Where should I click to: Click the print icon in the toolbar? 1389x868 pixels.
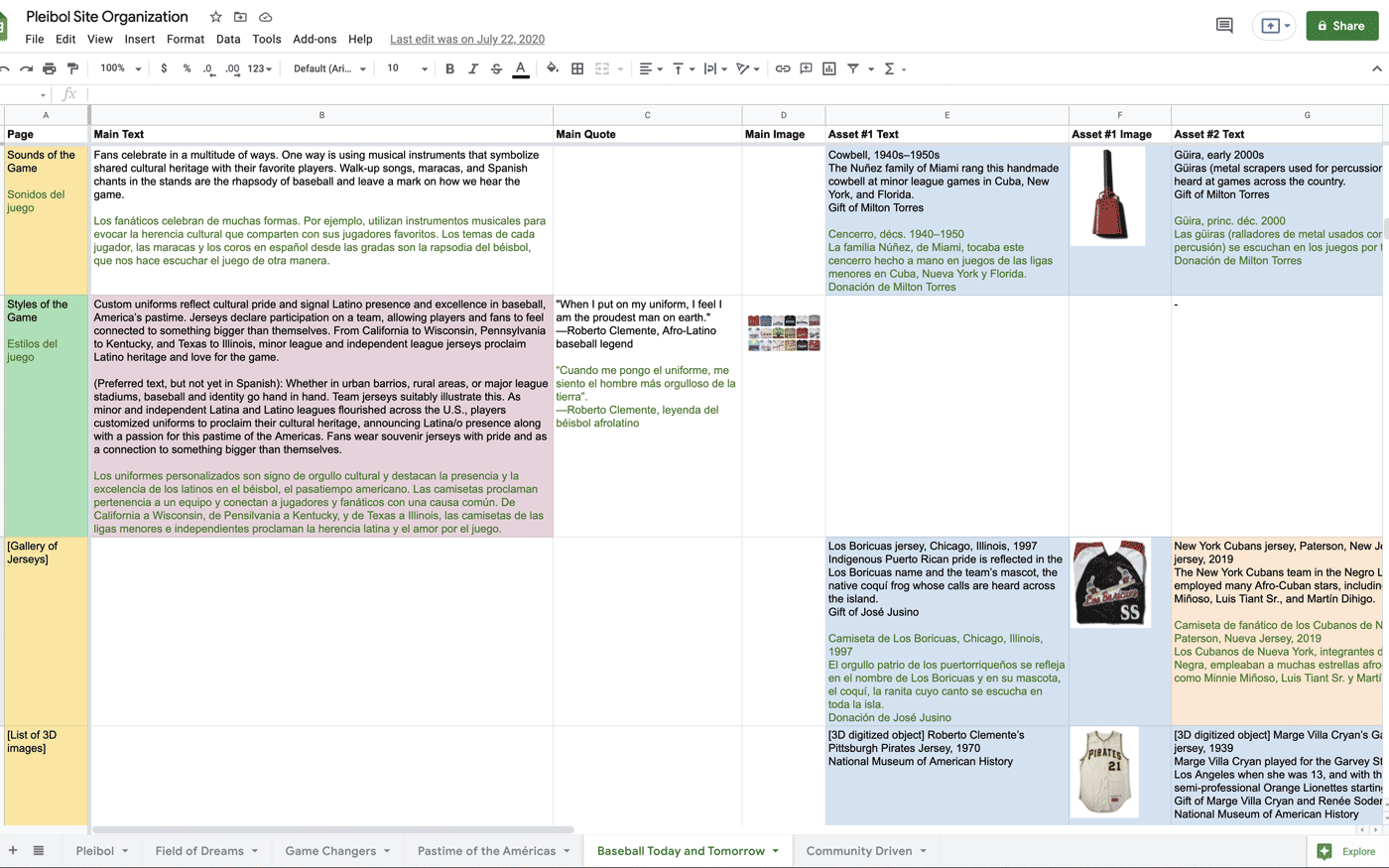[49, 68]
